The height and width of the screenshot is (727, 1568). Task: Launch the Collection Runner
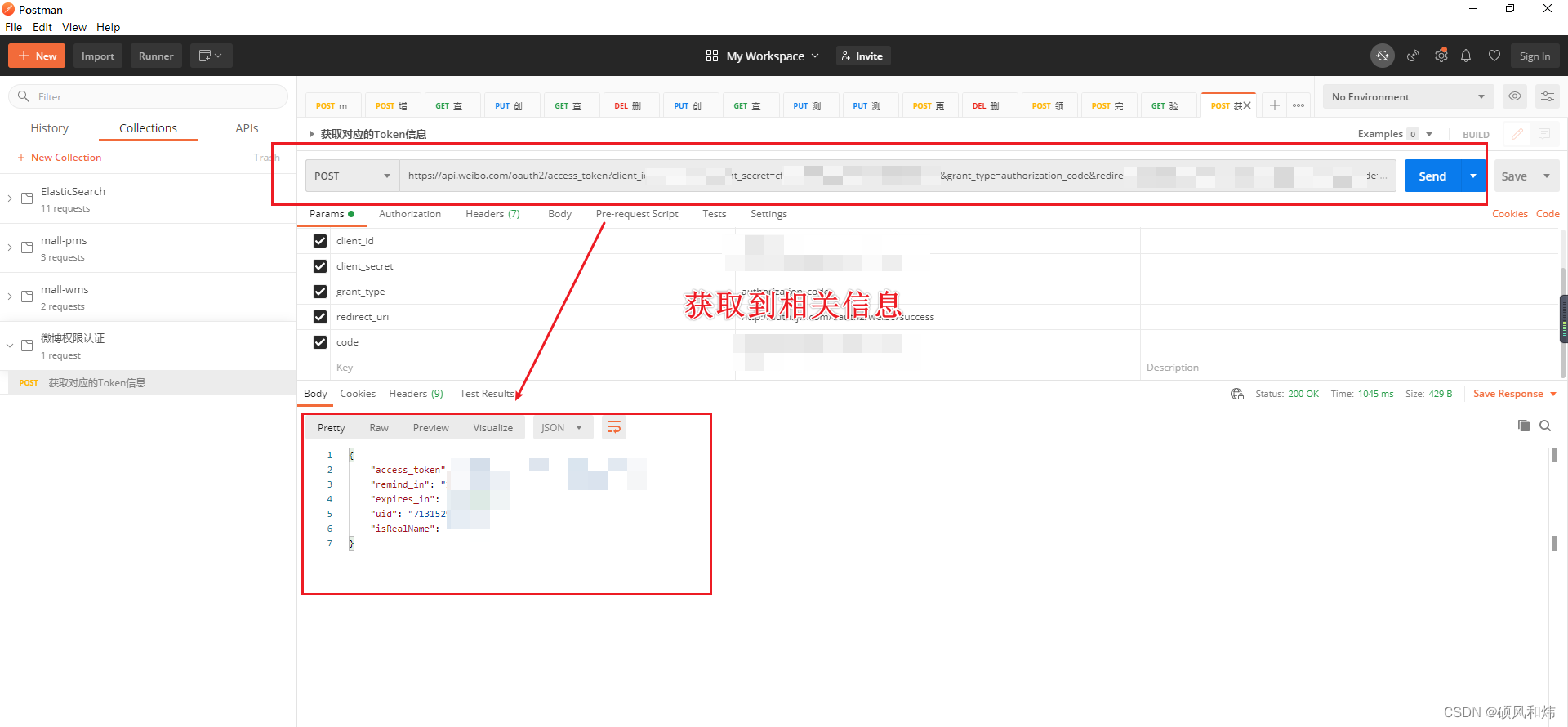156,56
